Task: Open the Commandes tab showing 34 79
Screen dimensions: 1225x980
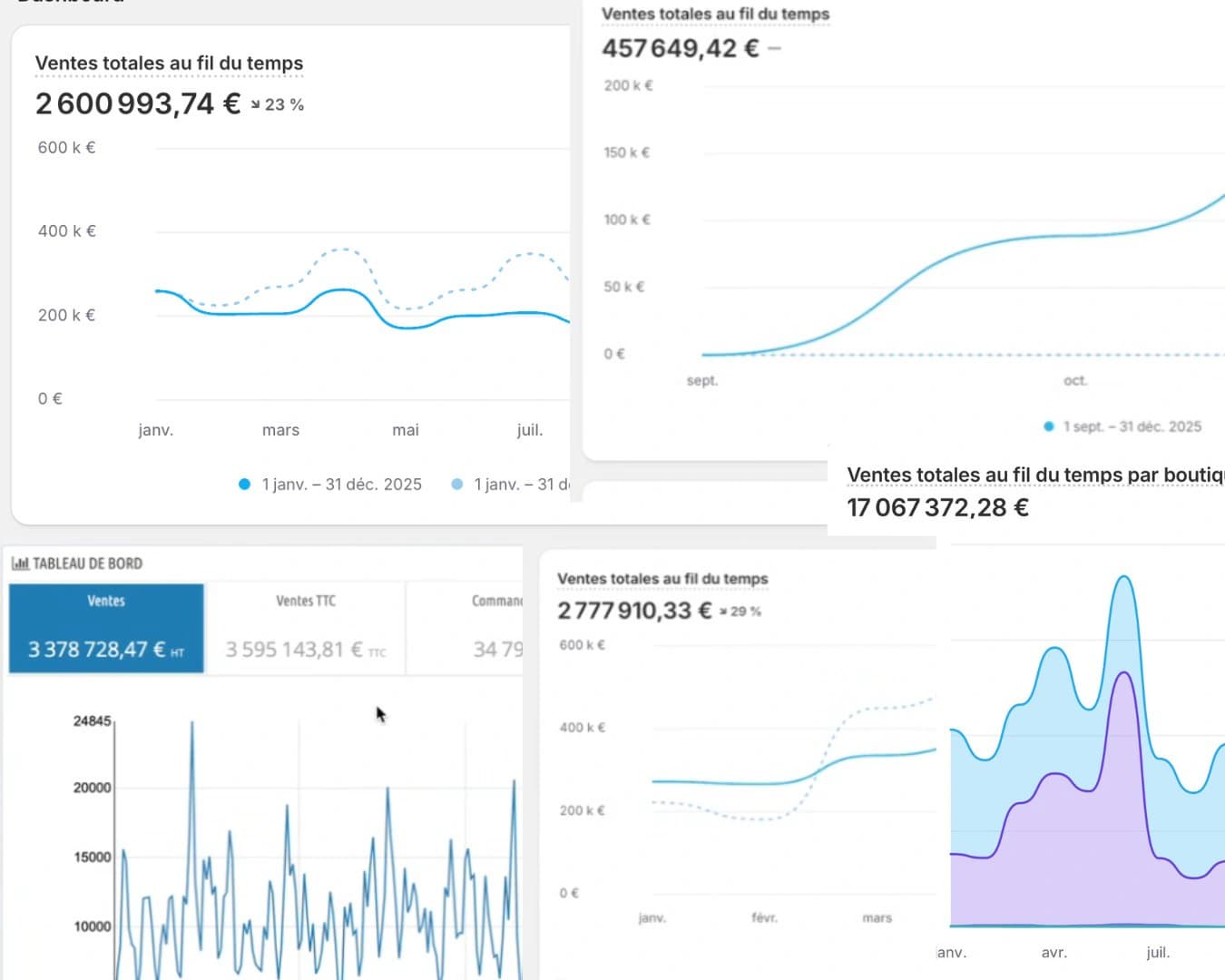Action: [x=465, y=628]
